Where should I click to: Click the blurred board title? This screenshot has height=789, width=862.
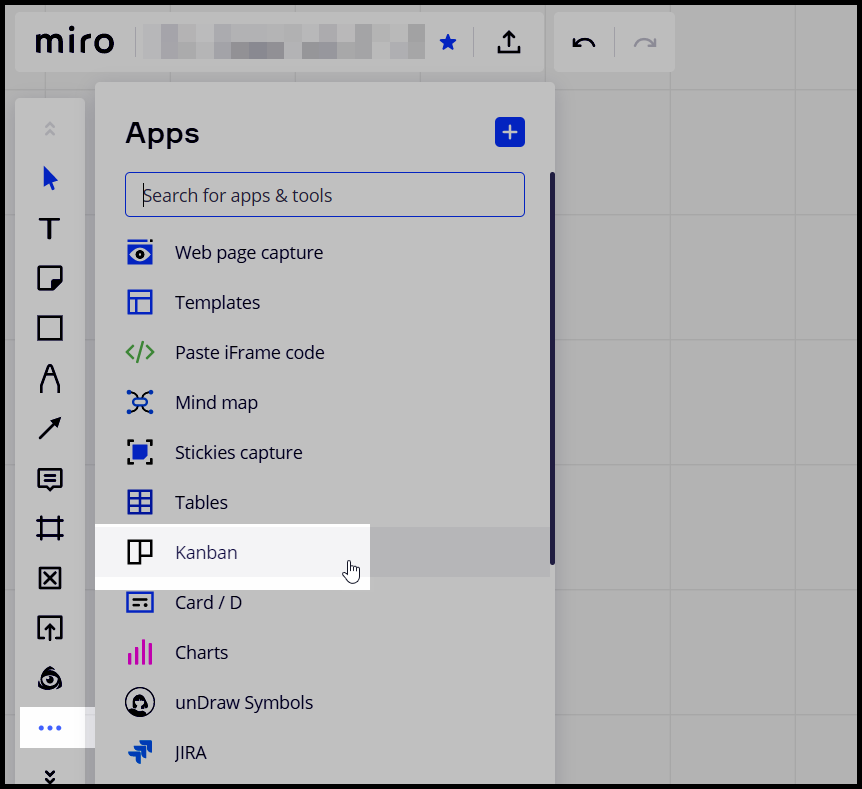coord(284,42)
